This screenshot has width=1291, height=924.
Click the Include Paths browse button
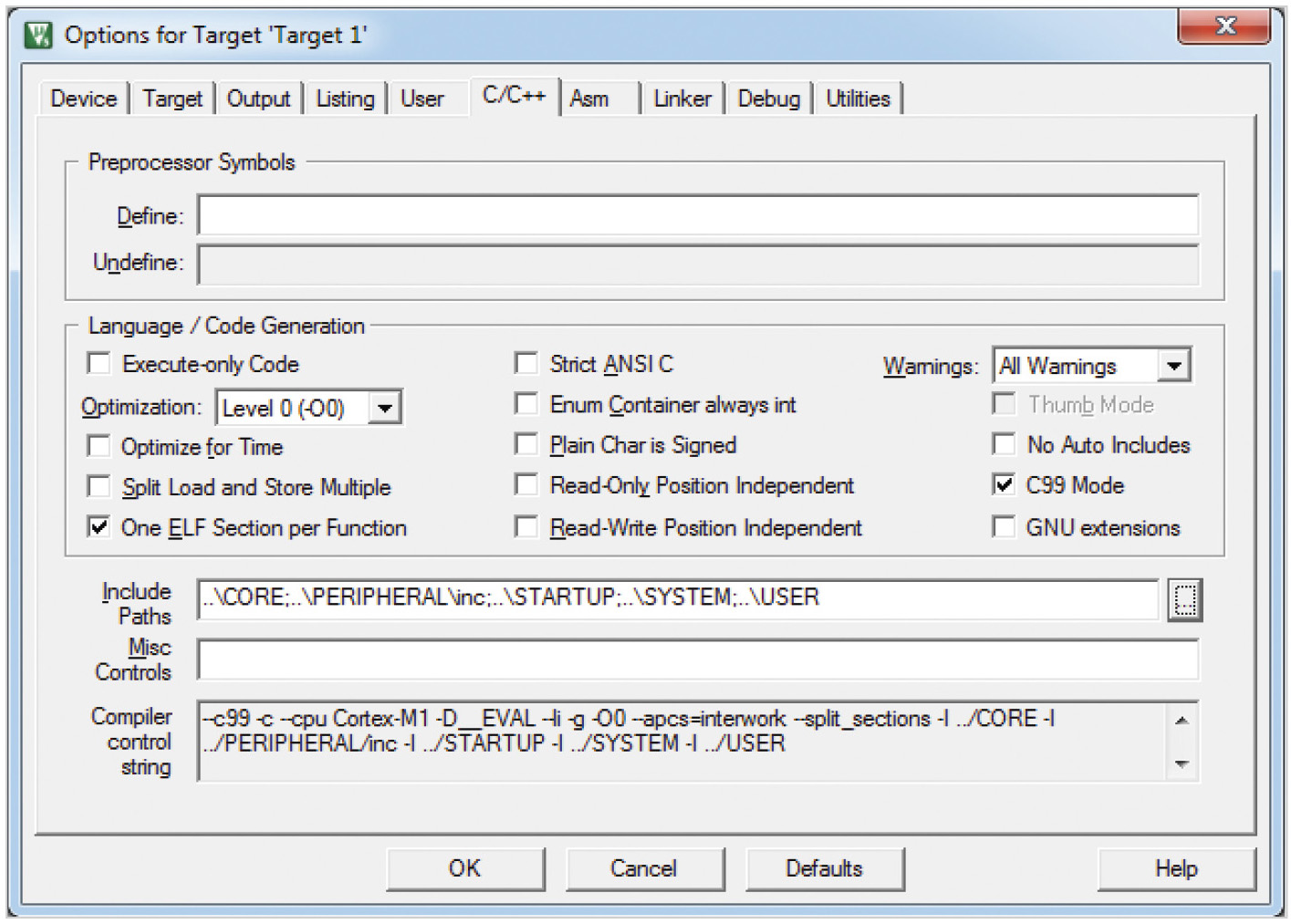(1184, 599)
